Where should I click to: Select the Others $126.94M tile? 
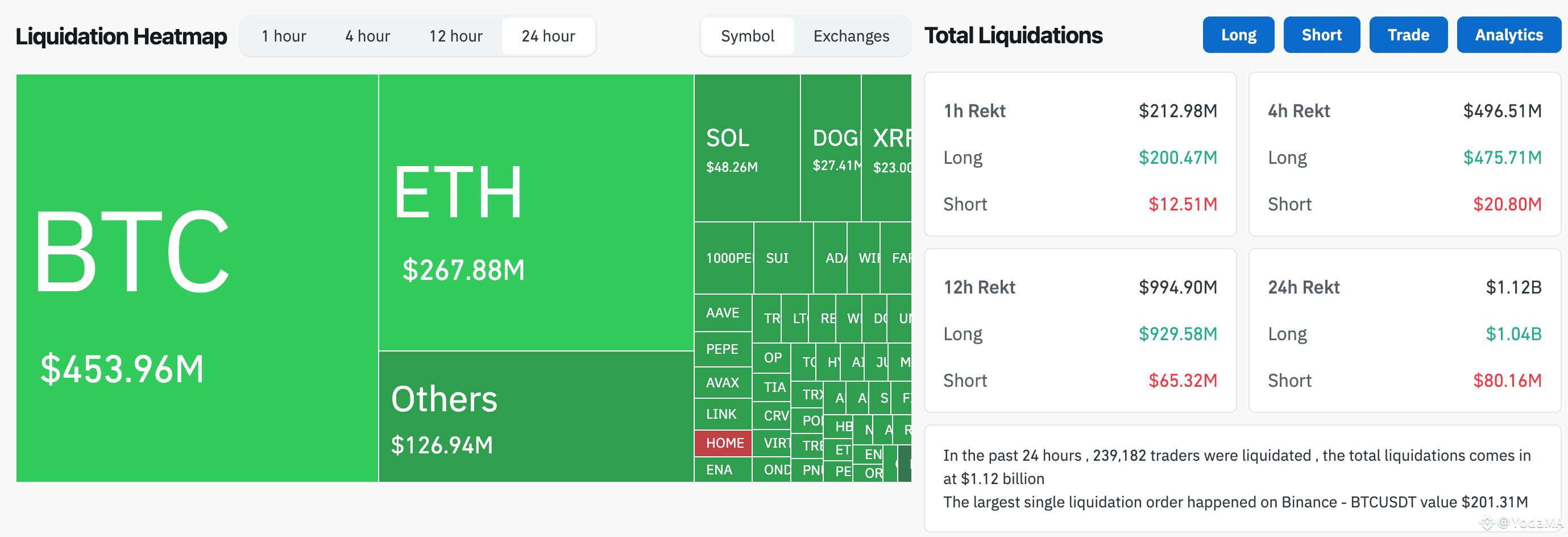tap(536, 417)
